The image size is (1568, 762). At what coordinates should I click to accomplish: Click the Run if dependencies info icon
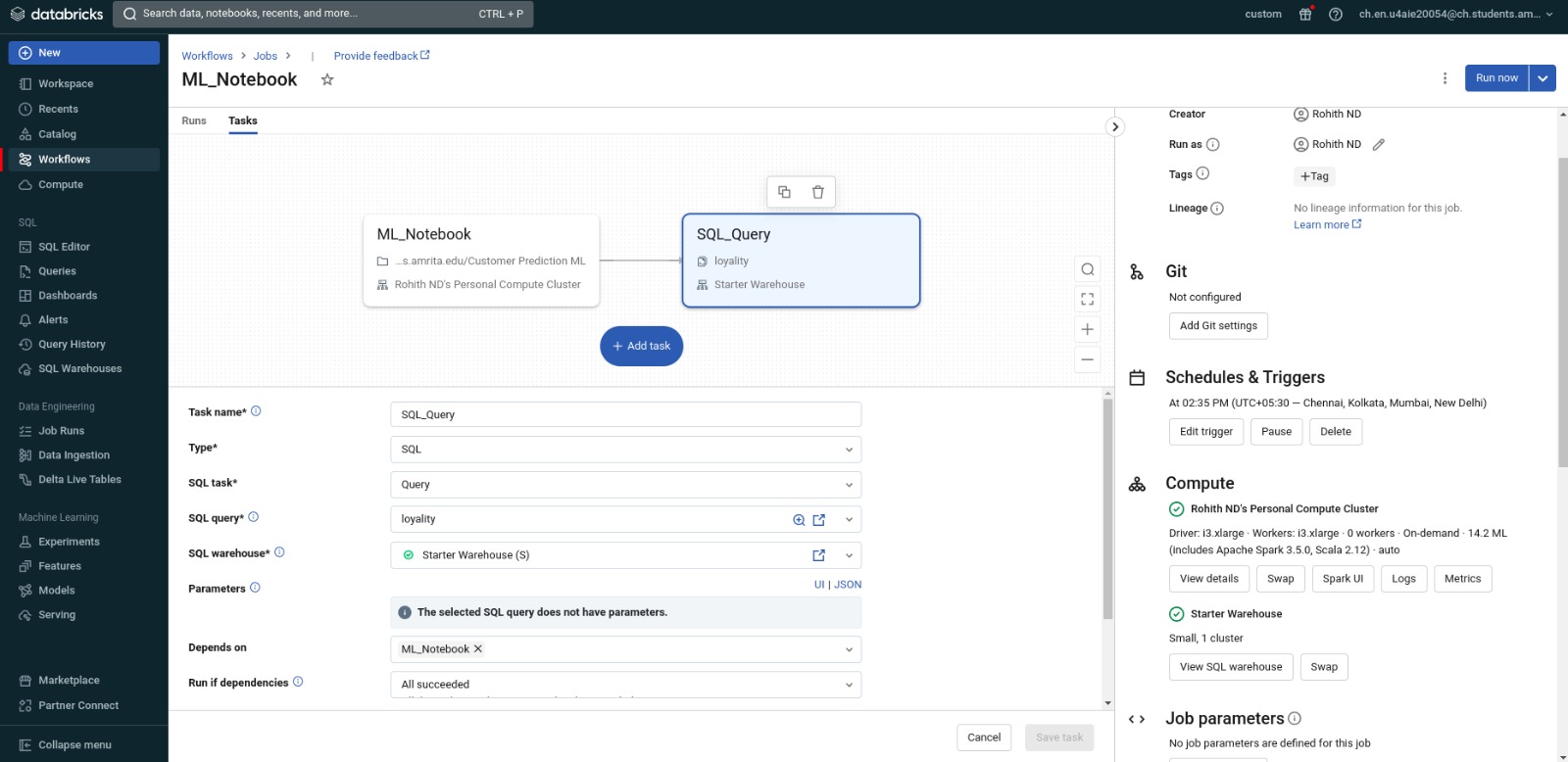pyautogui.click(x=298, y=682)
